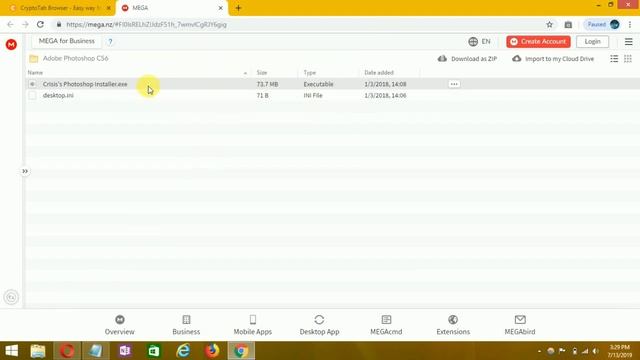Click the Adobe Photoshop CS6 folder icon
The image size is (640, 360).
(x=34, y=59)
